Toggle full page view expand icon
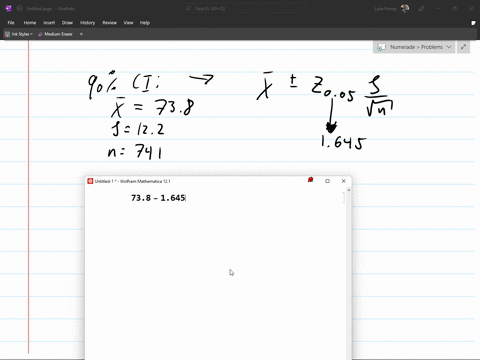 tap(463, 47)
